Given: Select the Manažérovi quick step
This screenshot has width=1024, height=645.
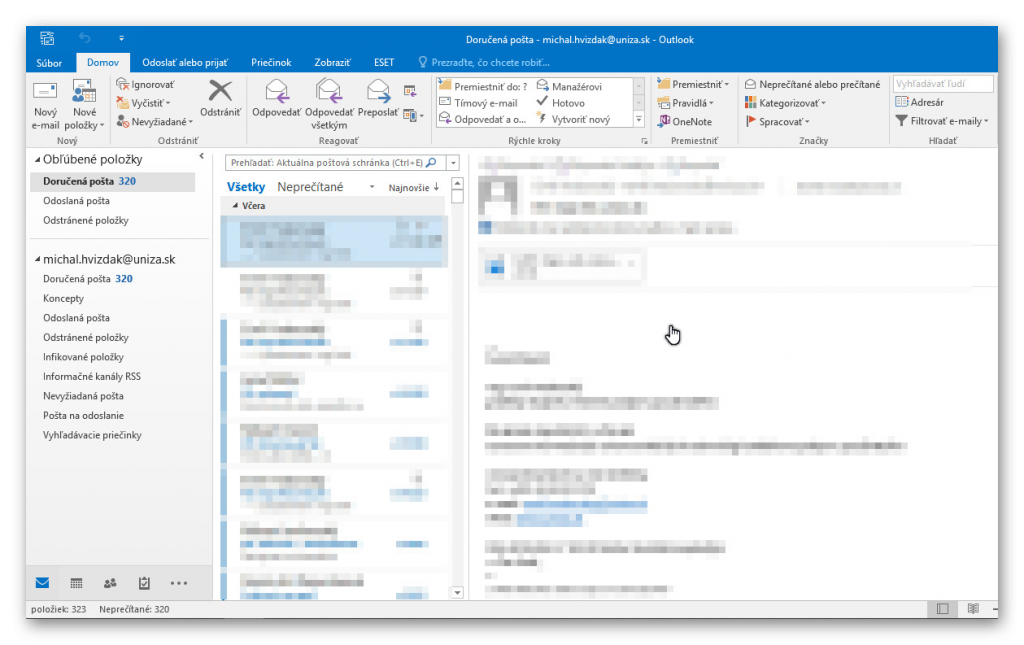Looking at the screenshot, I should pos(569,86).
